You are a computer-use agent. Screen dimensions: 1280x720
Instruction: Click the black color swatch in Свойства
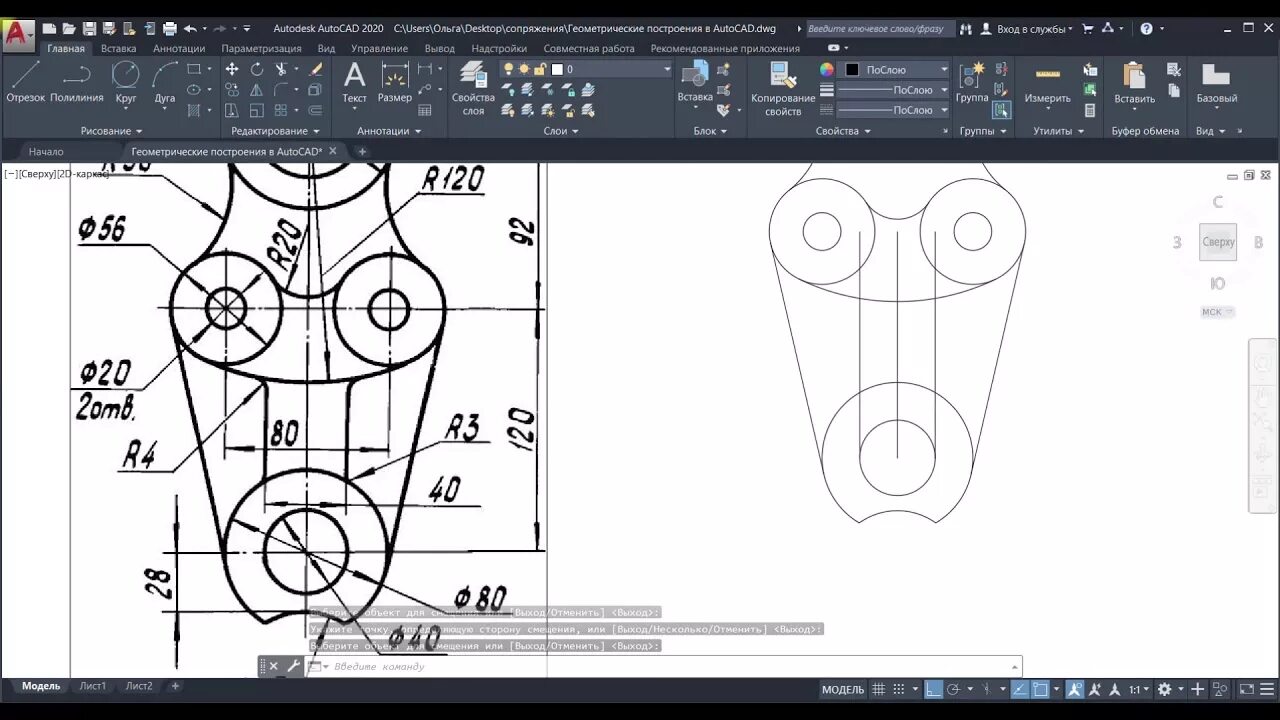852,69
